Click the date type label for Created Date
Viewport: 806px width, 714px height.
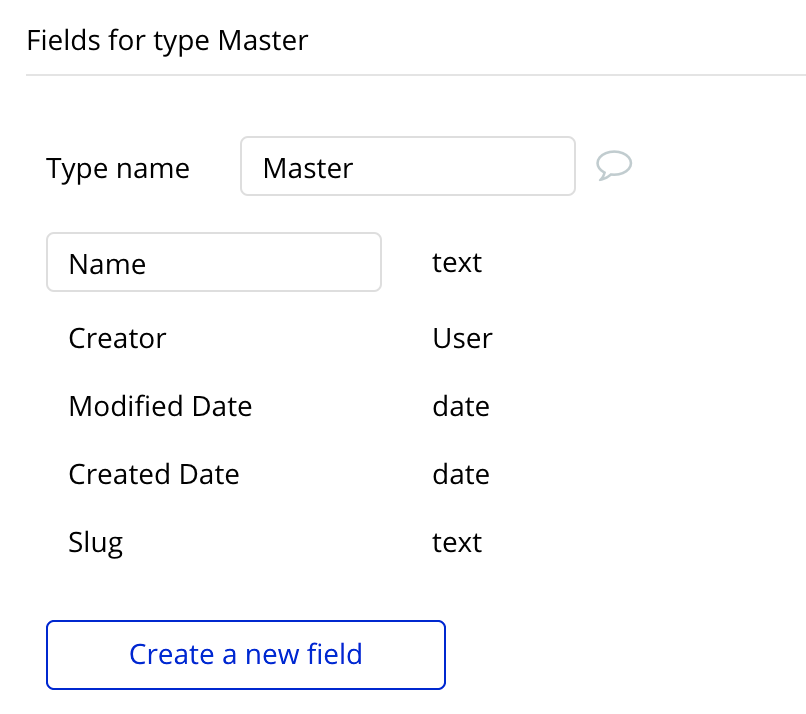tap(460, 474)
